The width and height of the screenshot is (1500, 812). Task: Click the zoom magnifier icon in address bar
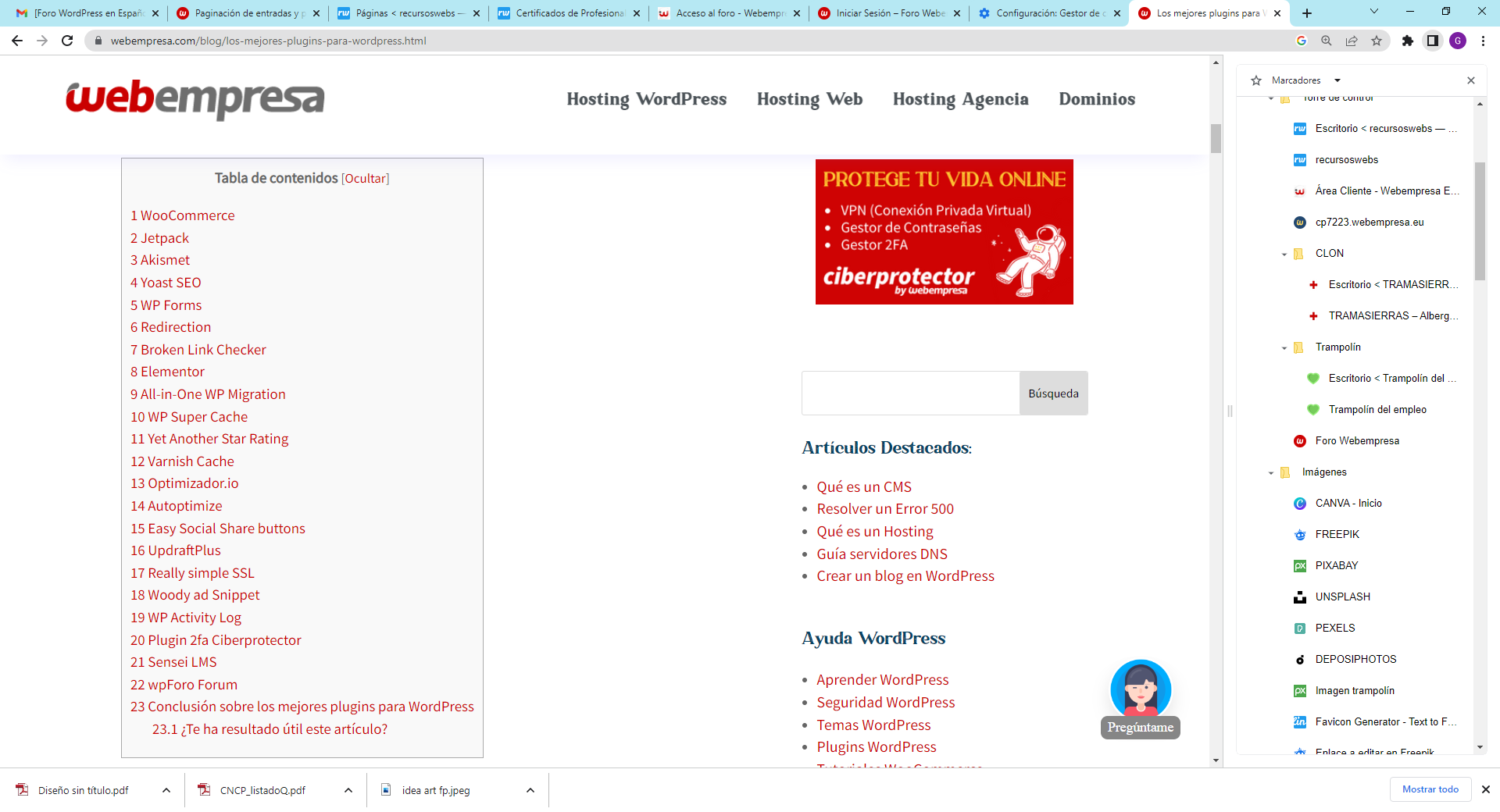coord(1327,41)
